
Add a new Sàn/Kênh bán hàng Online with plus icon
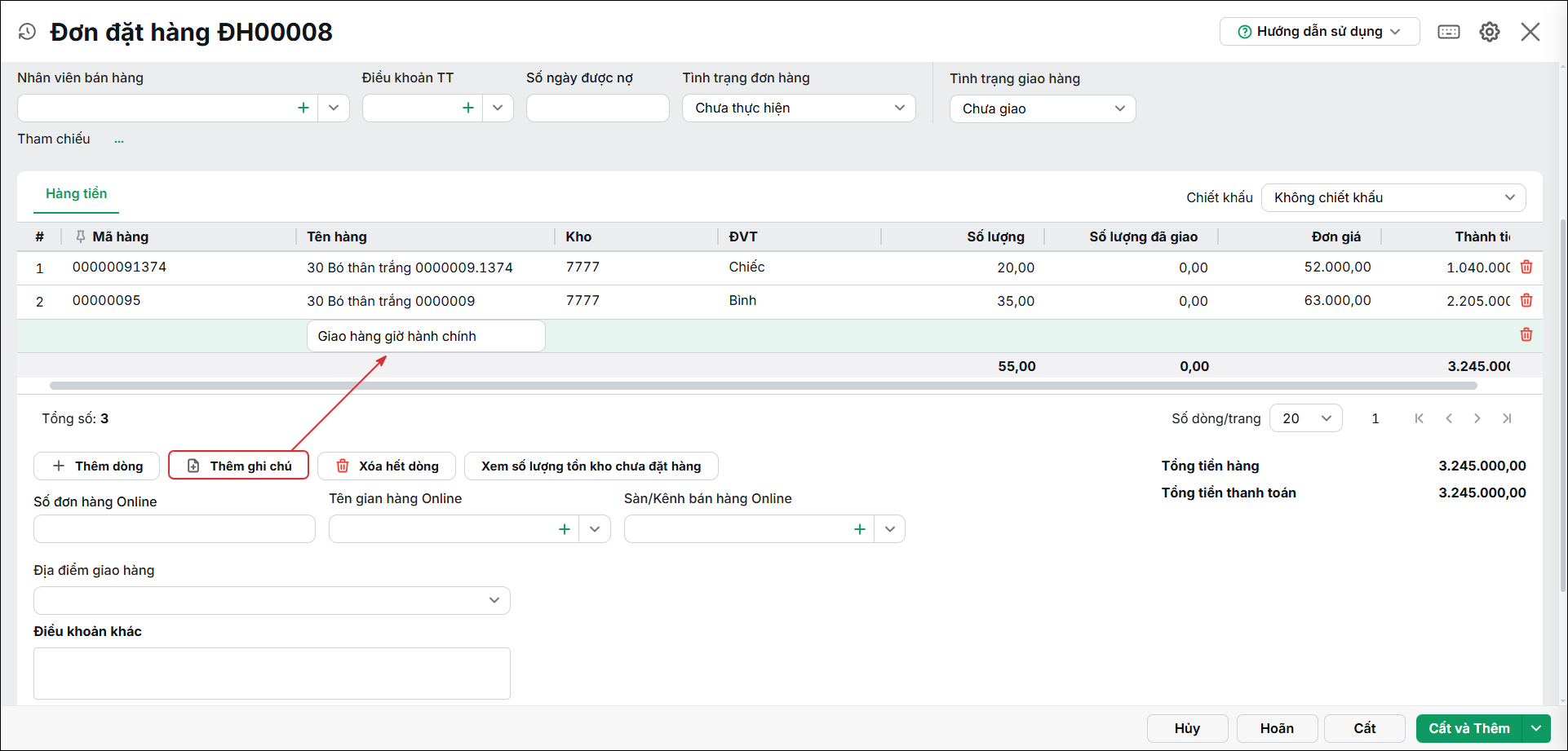click(x=860, y=529)
